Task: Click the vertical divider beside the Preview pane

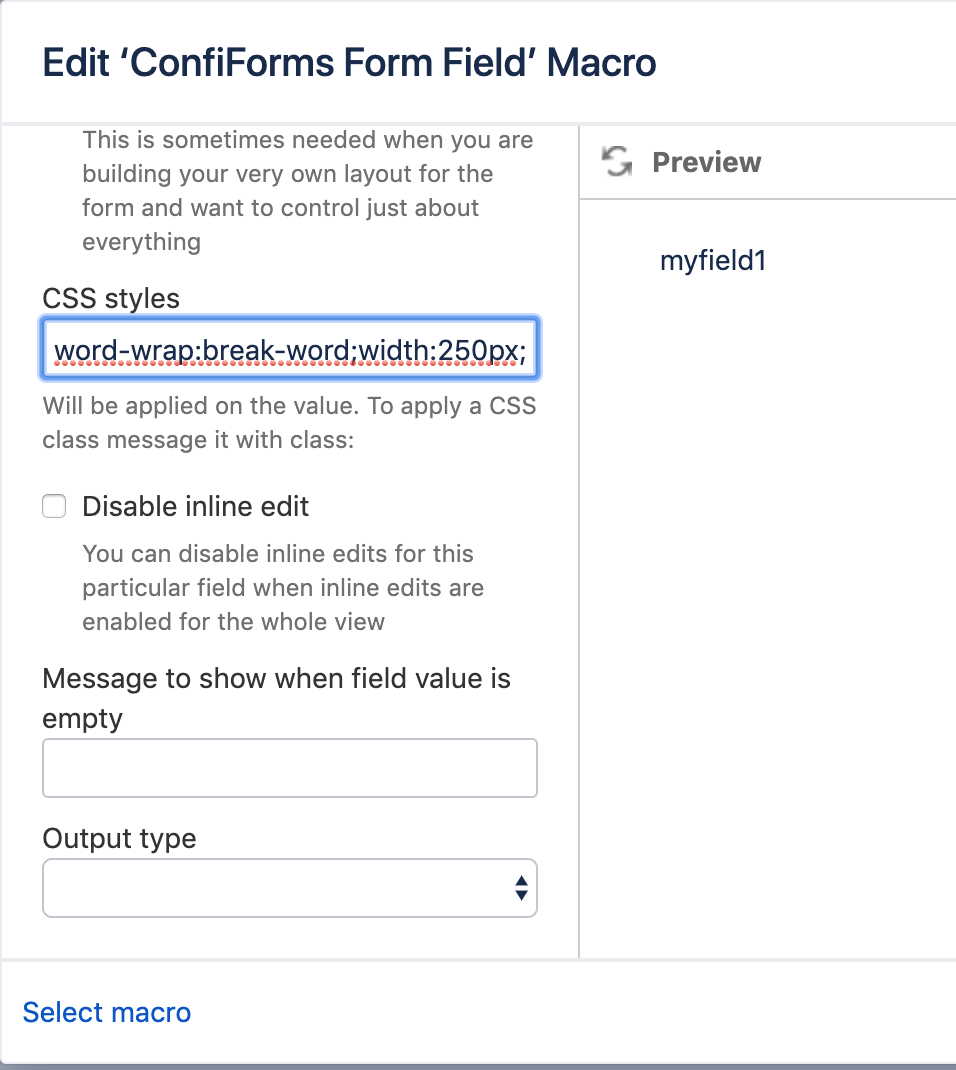Action: pos(579,541)
